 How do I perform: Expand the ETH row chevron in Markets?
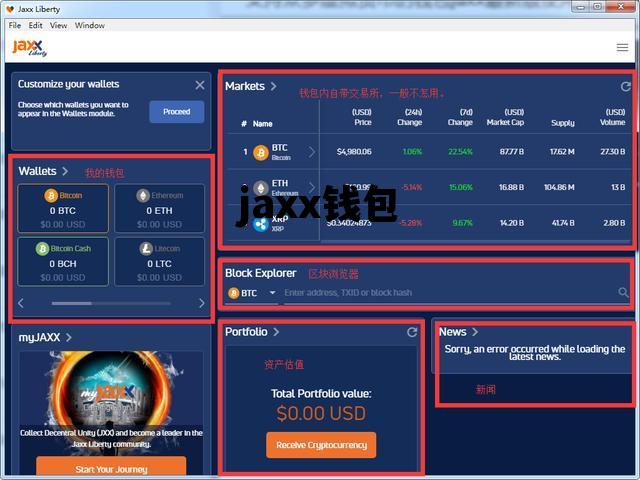[312, 187]
